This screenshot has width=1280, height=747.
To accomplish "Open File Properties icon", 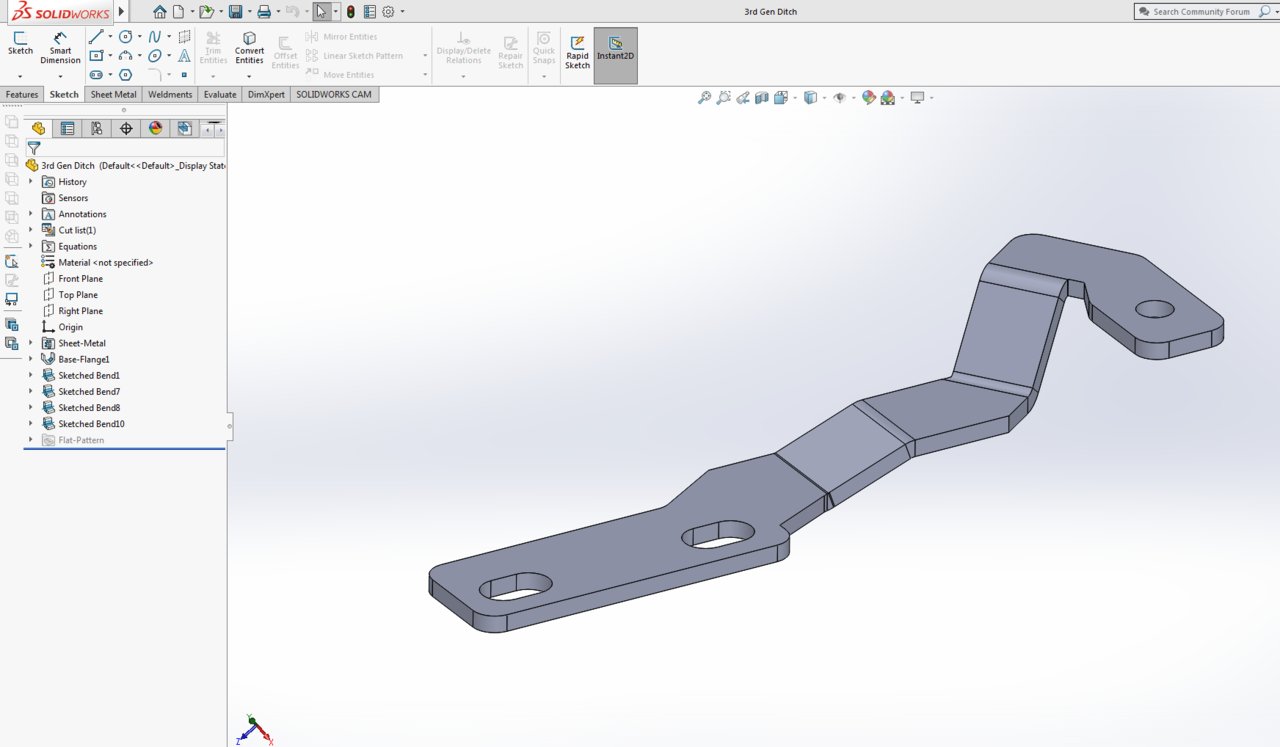I will pos(370,12).
